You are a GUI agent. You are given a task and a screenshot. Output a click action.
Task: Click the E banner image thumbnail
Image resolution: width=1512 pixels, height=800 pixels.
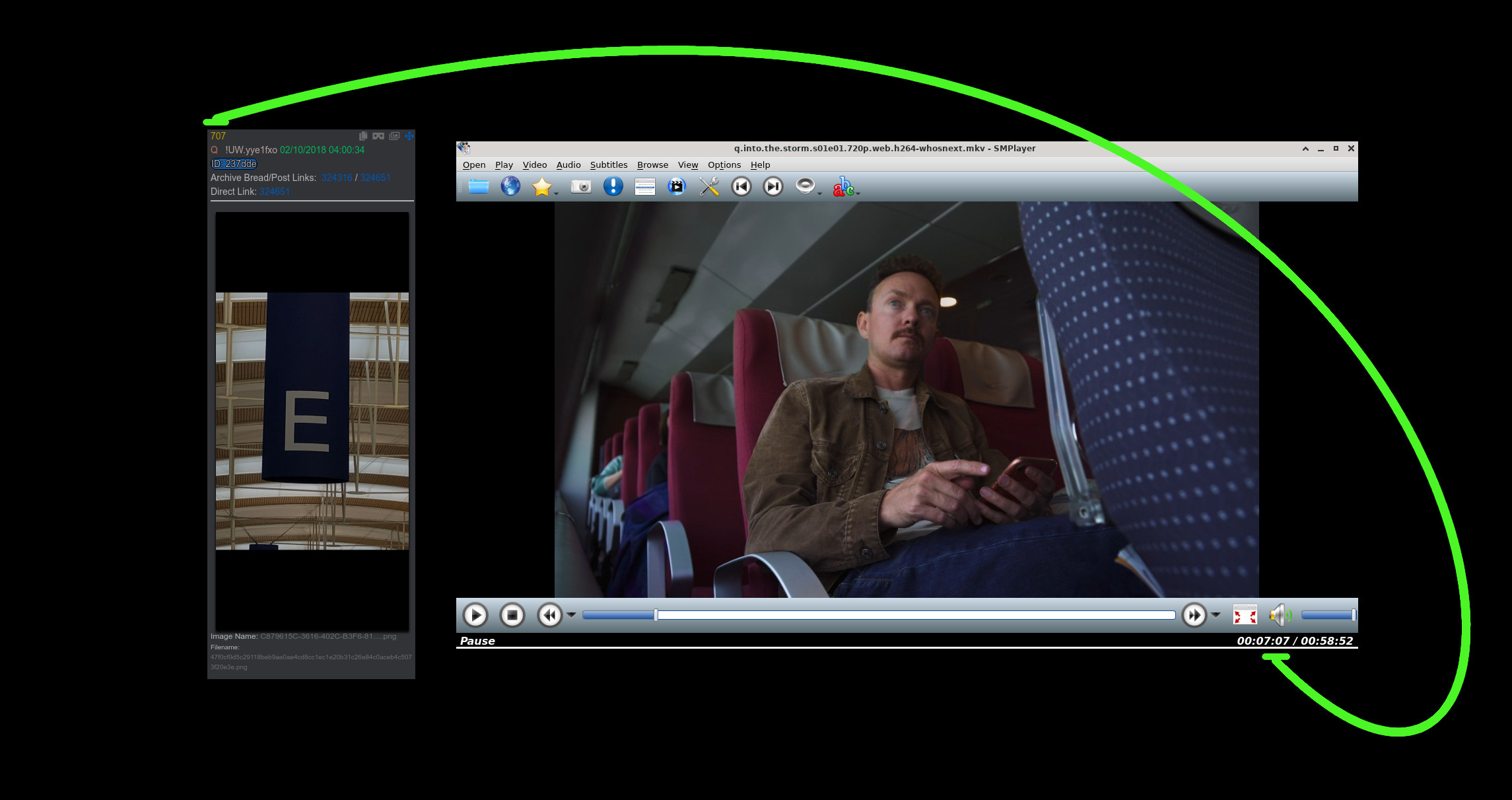click(312, 421)
